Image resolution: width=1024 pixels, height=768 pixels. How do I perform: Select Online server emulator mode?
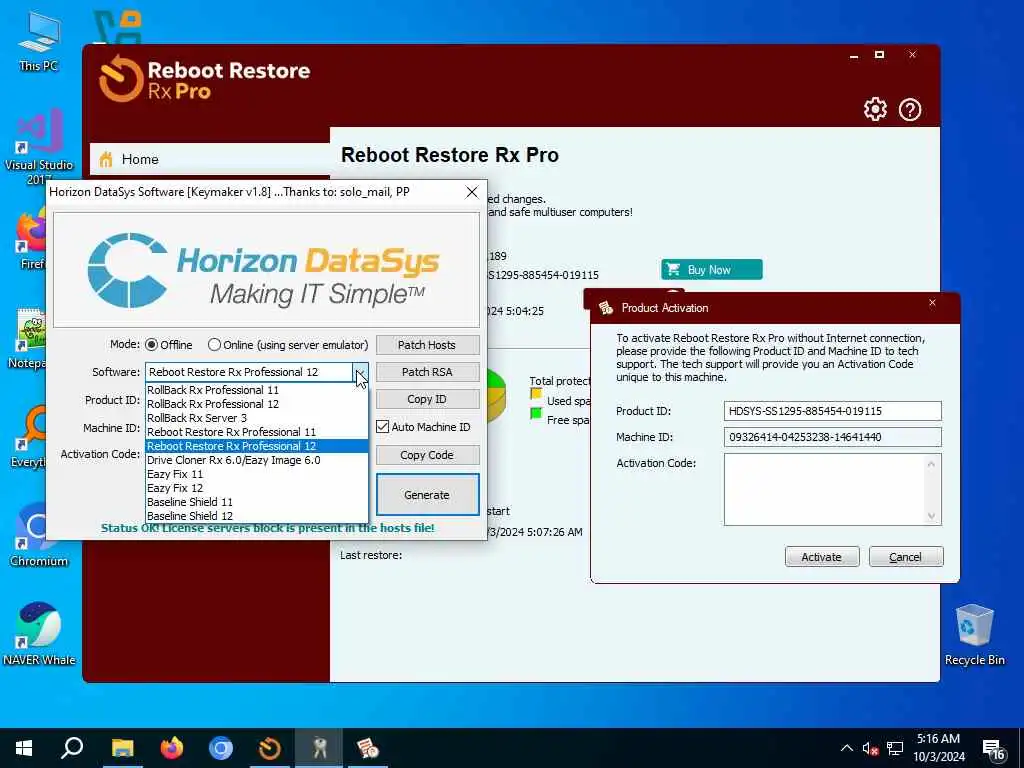[214, 344]
